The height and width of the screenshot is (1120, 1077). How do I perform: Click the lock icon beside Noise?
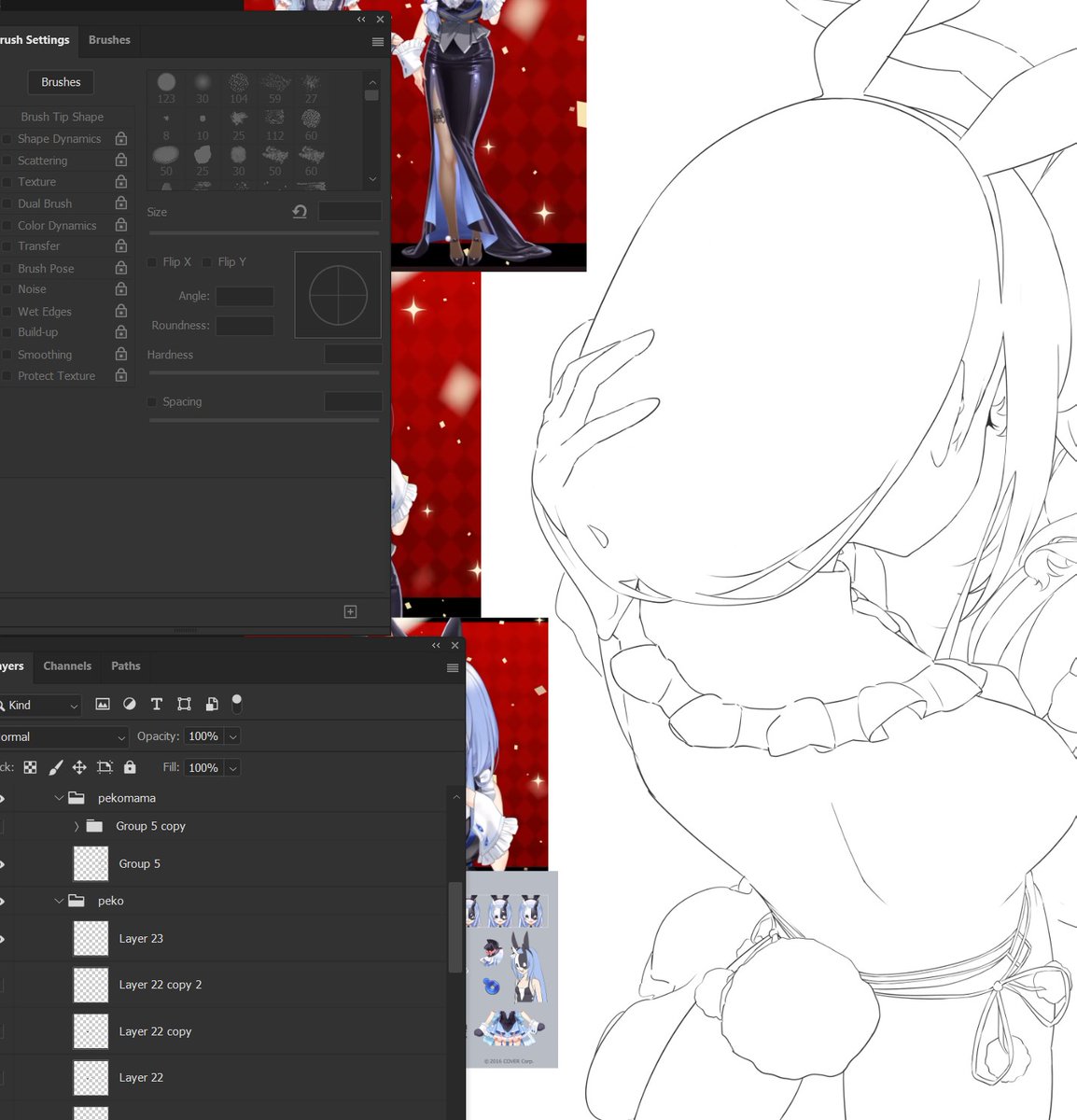click(120, 288)
